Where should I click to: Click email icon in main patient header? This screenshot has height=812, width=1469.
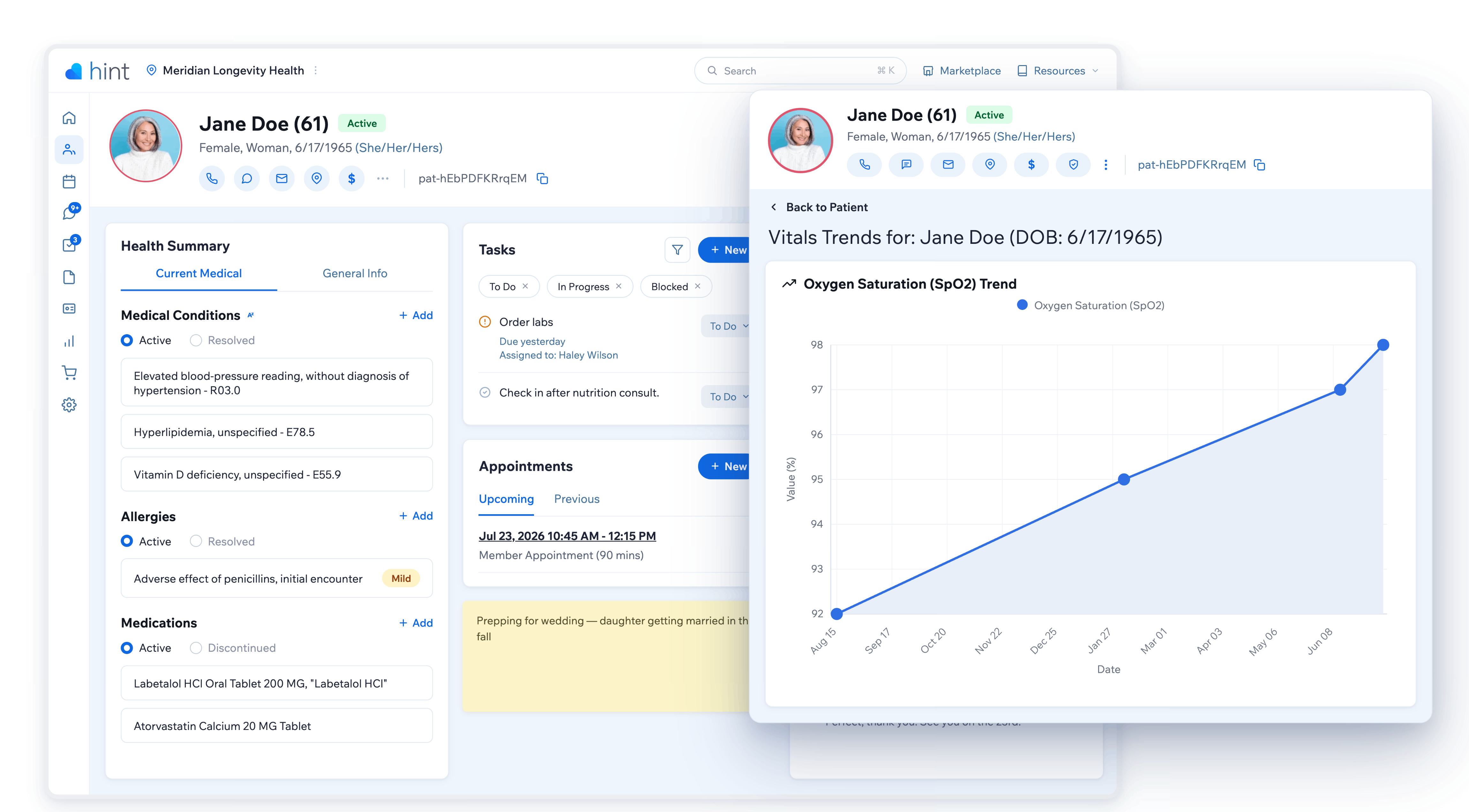coord(282,178)
